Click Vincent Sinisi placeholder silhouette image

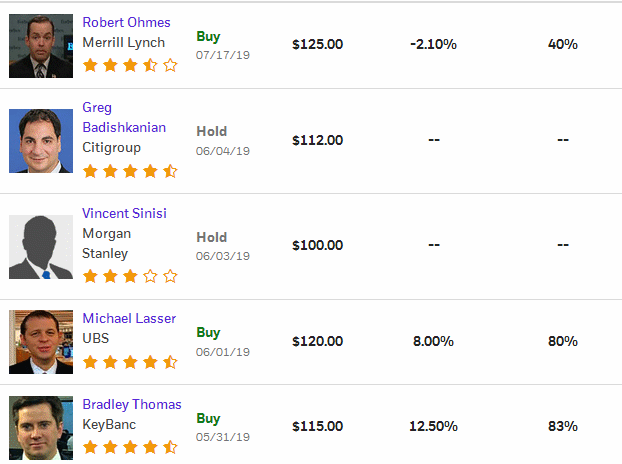tap(41, 247)
